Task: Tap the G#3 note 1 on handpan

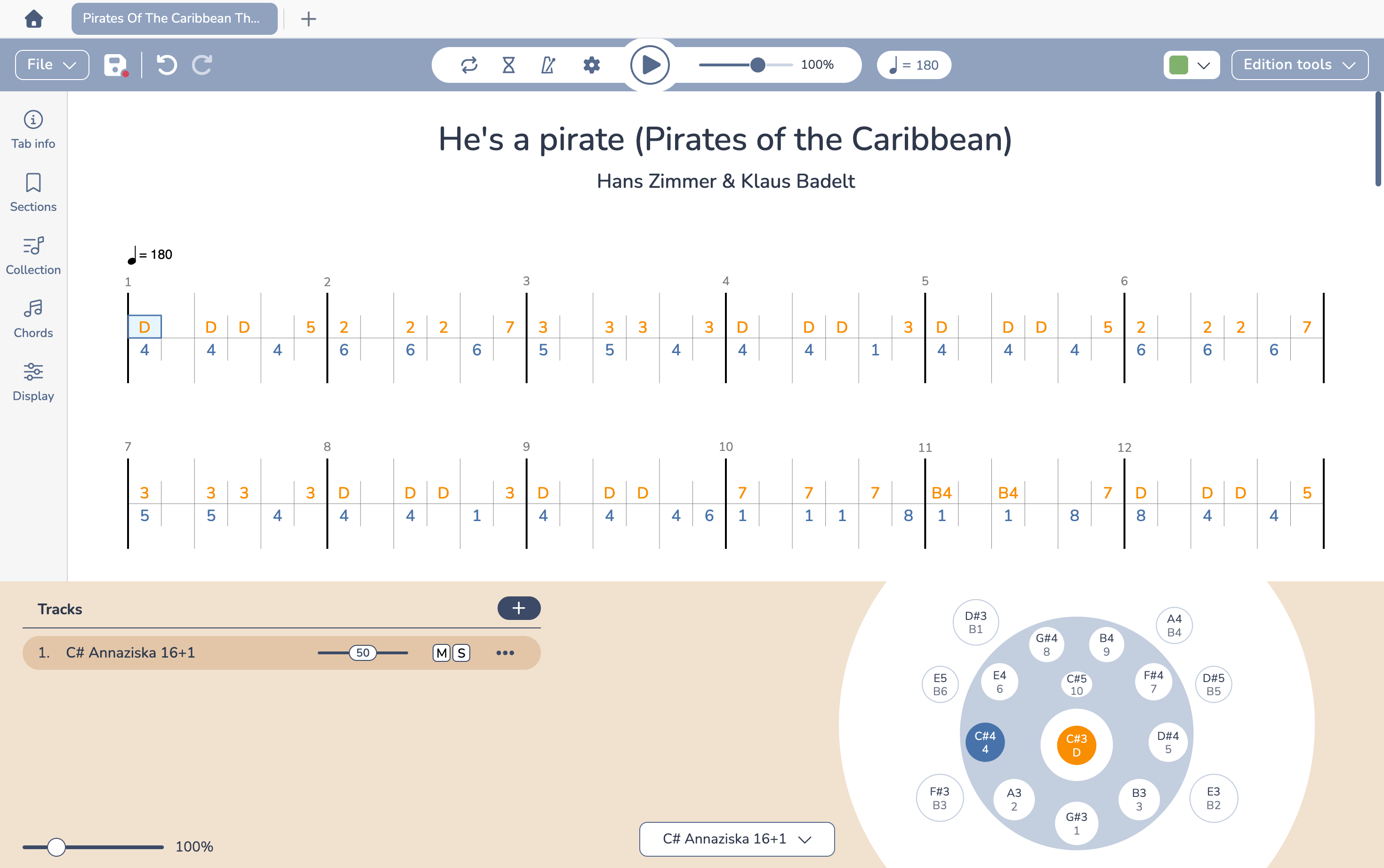Action: coord(1076,823)
